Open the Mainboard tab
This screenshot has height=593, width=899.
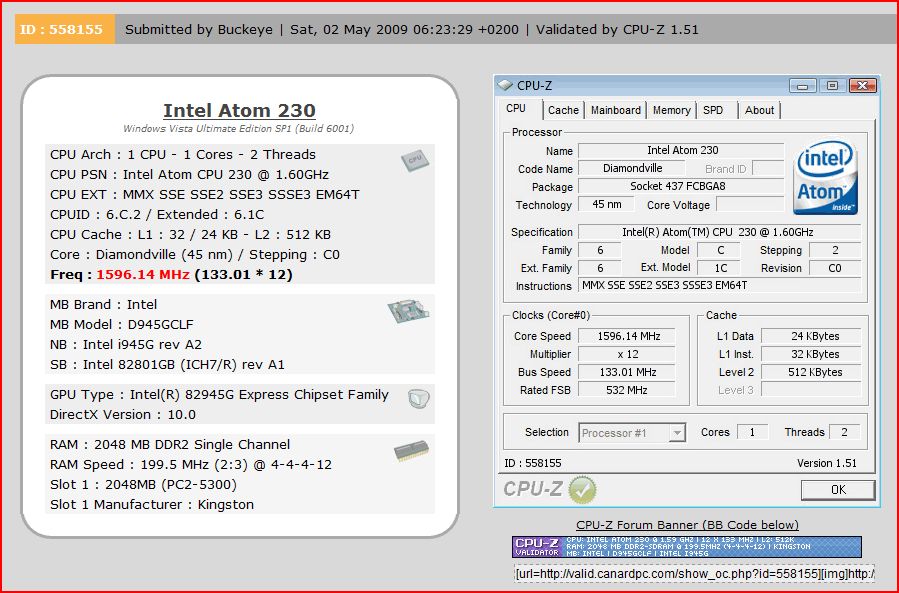pos(616,110)
